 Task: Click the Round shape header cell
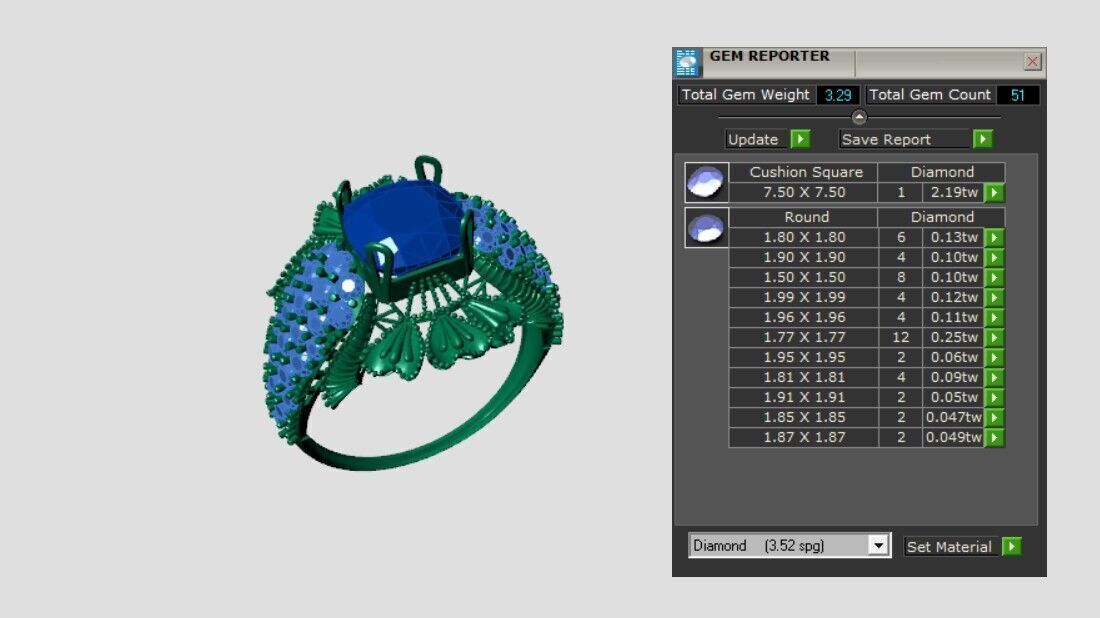805,217
